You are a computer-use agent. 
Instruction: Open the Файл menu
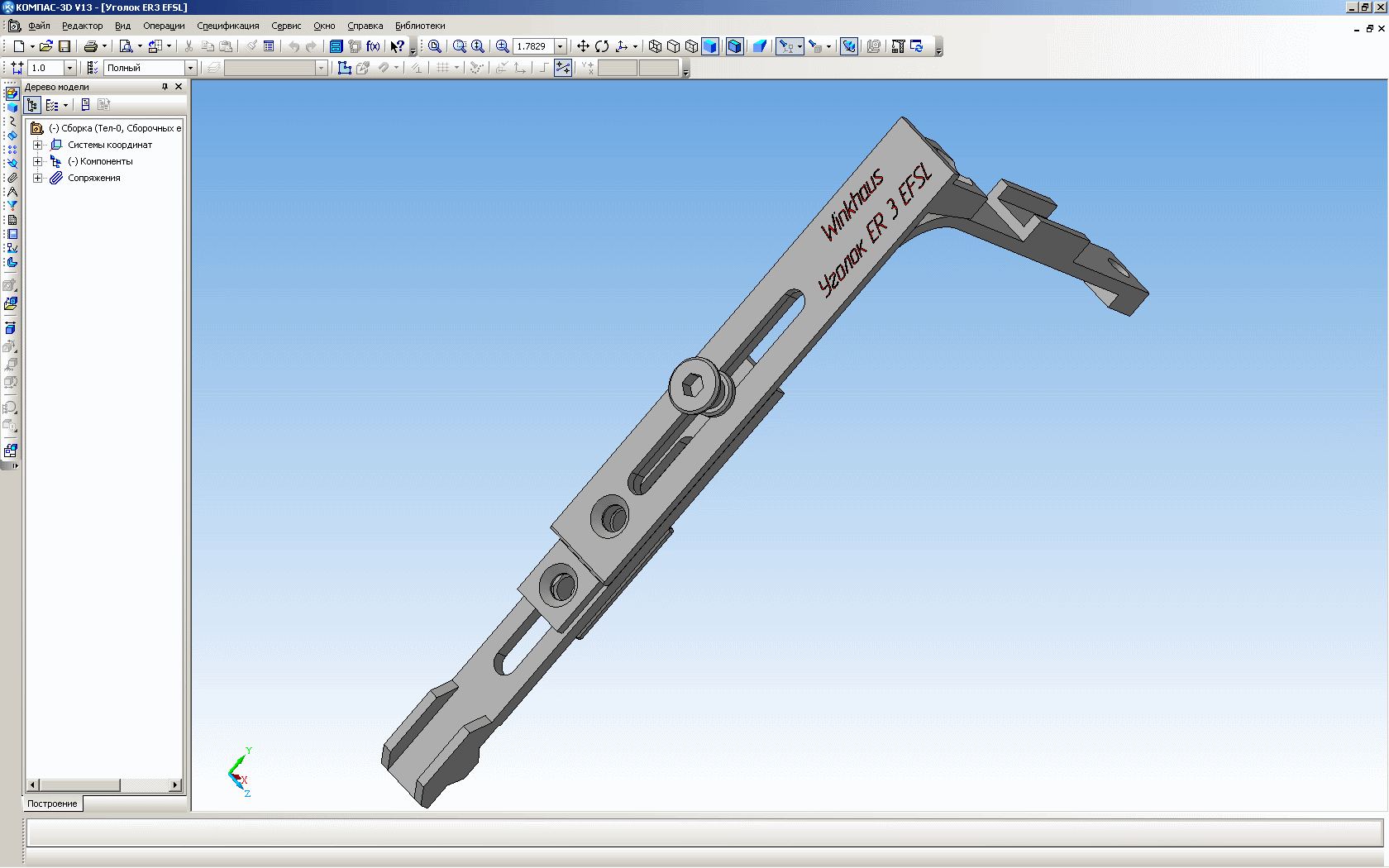point(39,26)
